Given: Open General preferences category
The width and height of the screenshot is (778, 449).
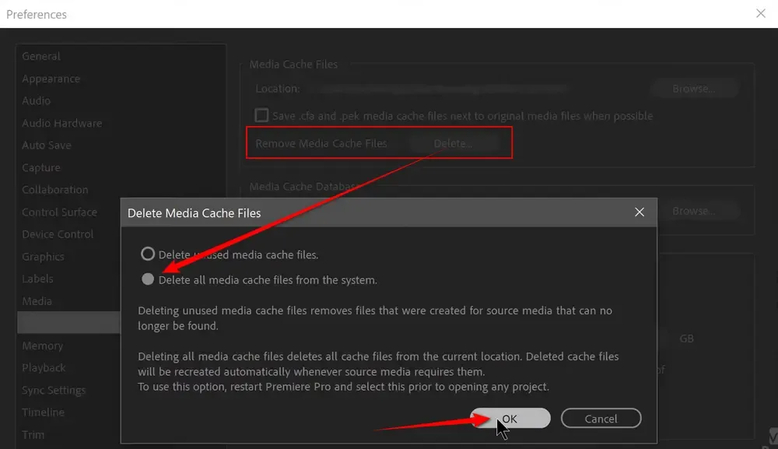Looking at the screenshot, I should 41,56.
